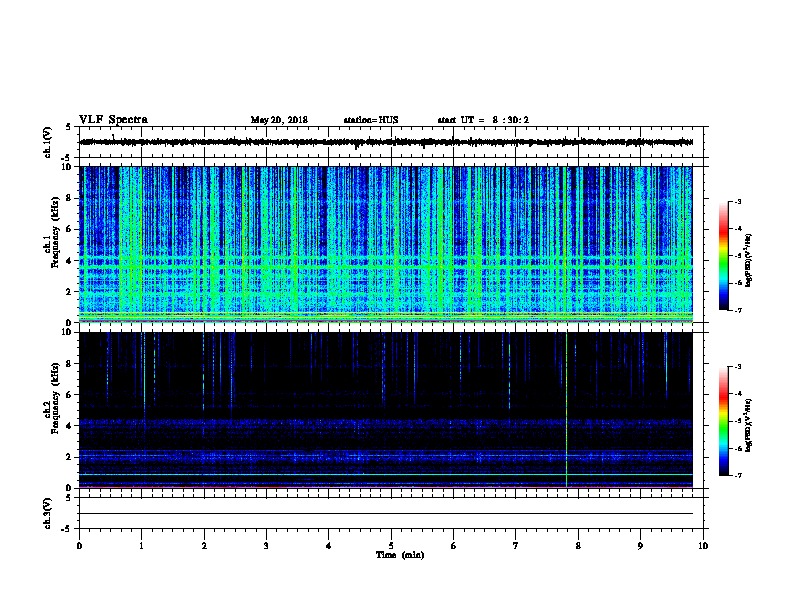Click the ch.2 color scale log(PSD) unit label
792x612 pixels.
coord(749,426)
